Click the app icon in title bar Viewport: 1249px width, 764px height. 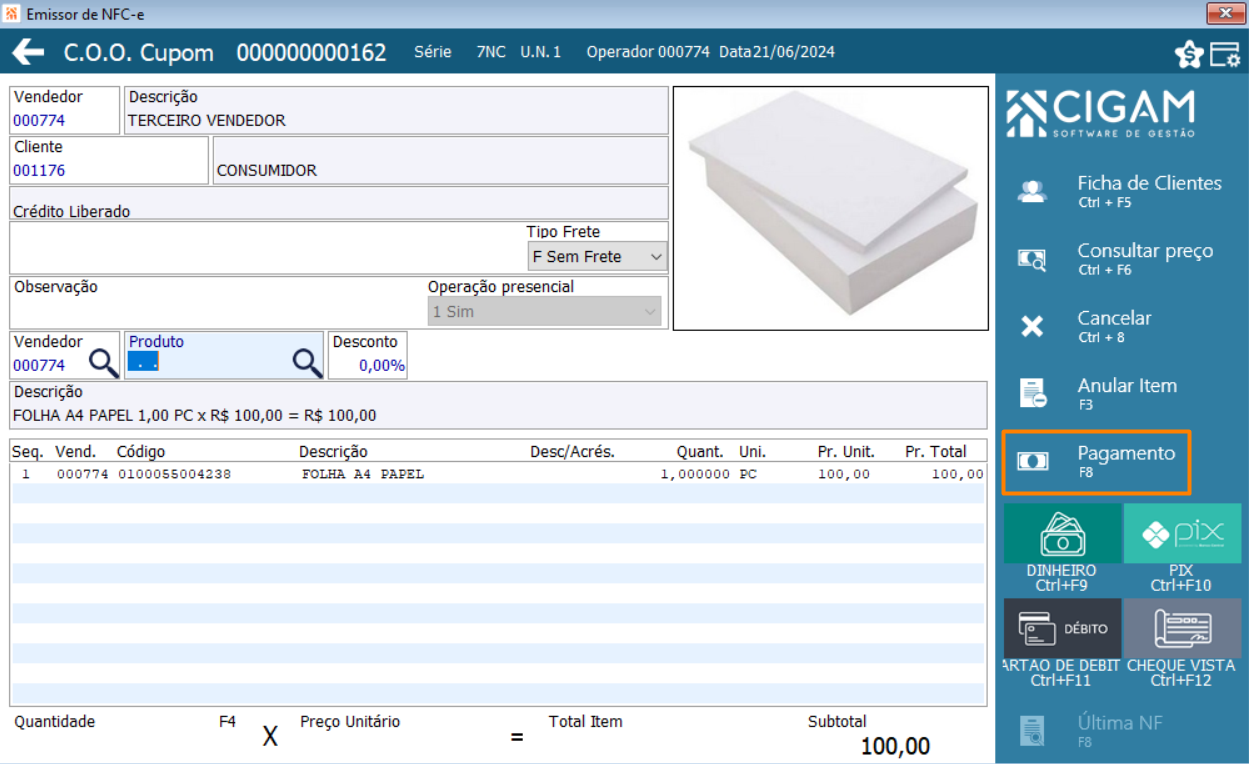(12, 14)
